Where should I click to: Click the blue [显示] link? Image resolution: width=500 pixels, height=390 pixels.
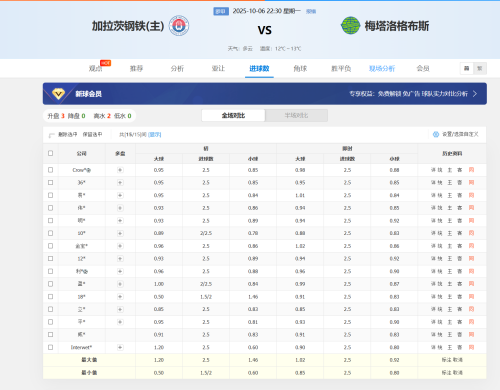click(x=155, y=135)
